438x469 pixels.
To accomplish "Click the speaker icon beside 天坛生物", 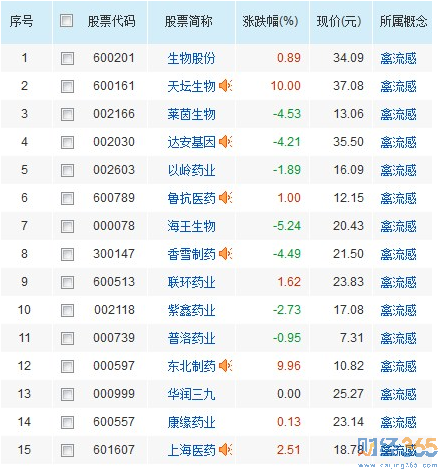I will click(226, 86).
